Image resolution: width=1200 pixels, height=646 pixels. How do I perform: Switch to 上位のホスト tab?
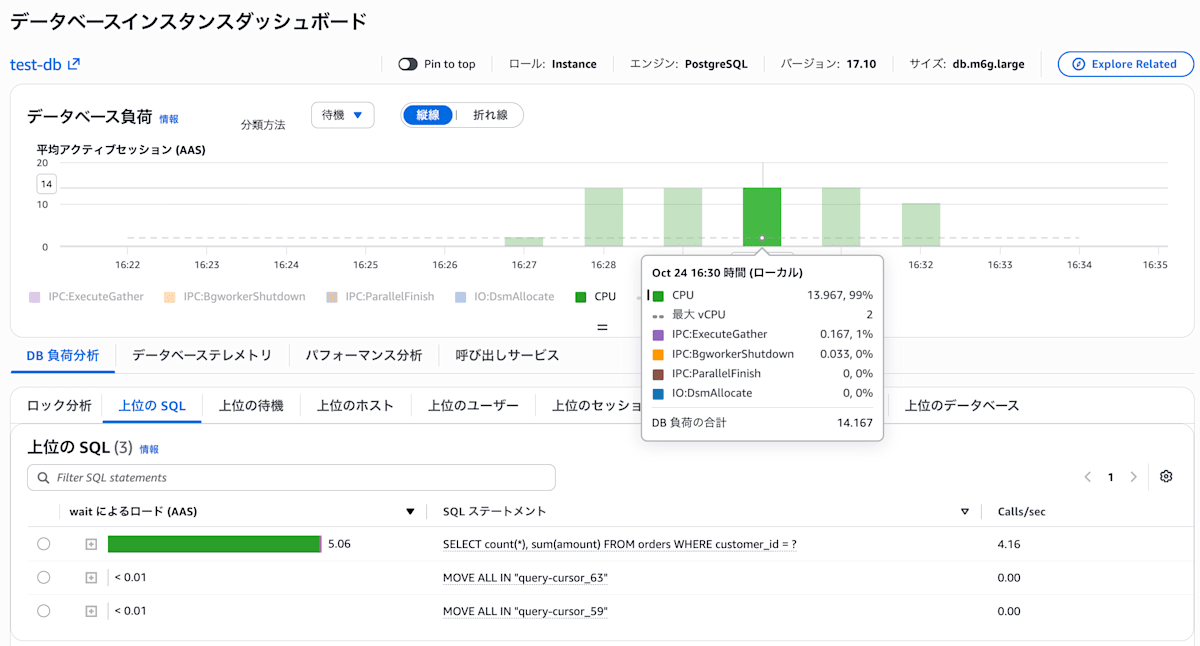coord(355,406)
